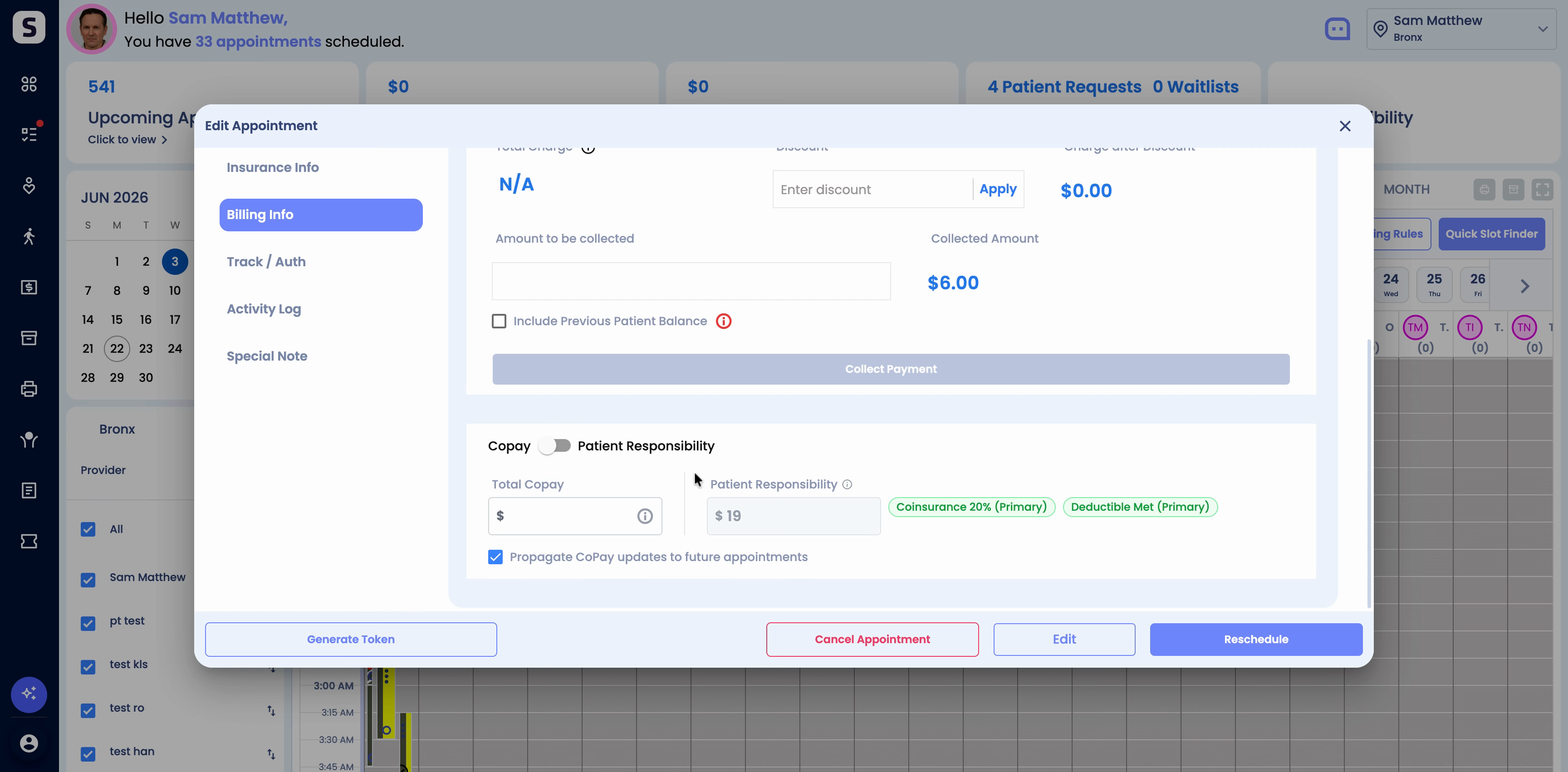Toggle Copay / Patient Responsibility switch

(x=554, y=446)
